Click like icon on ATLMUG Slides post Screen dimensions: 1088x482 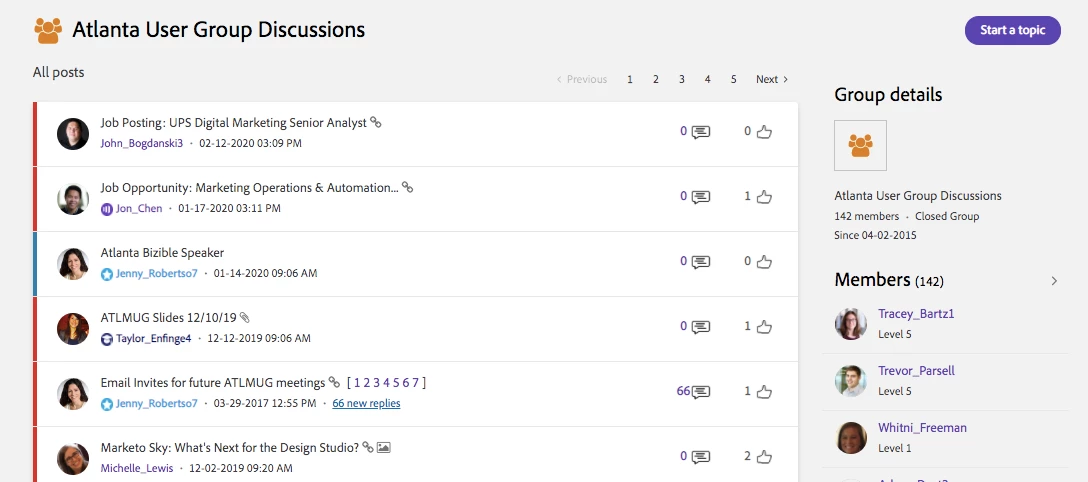(x=764, y=327)
